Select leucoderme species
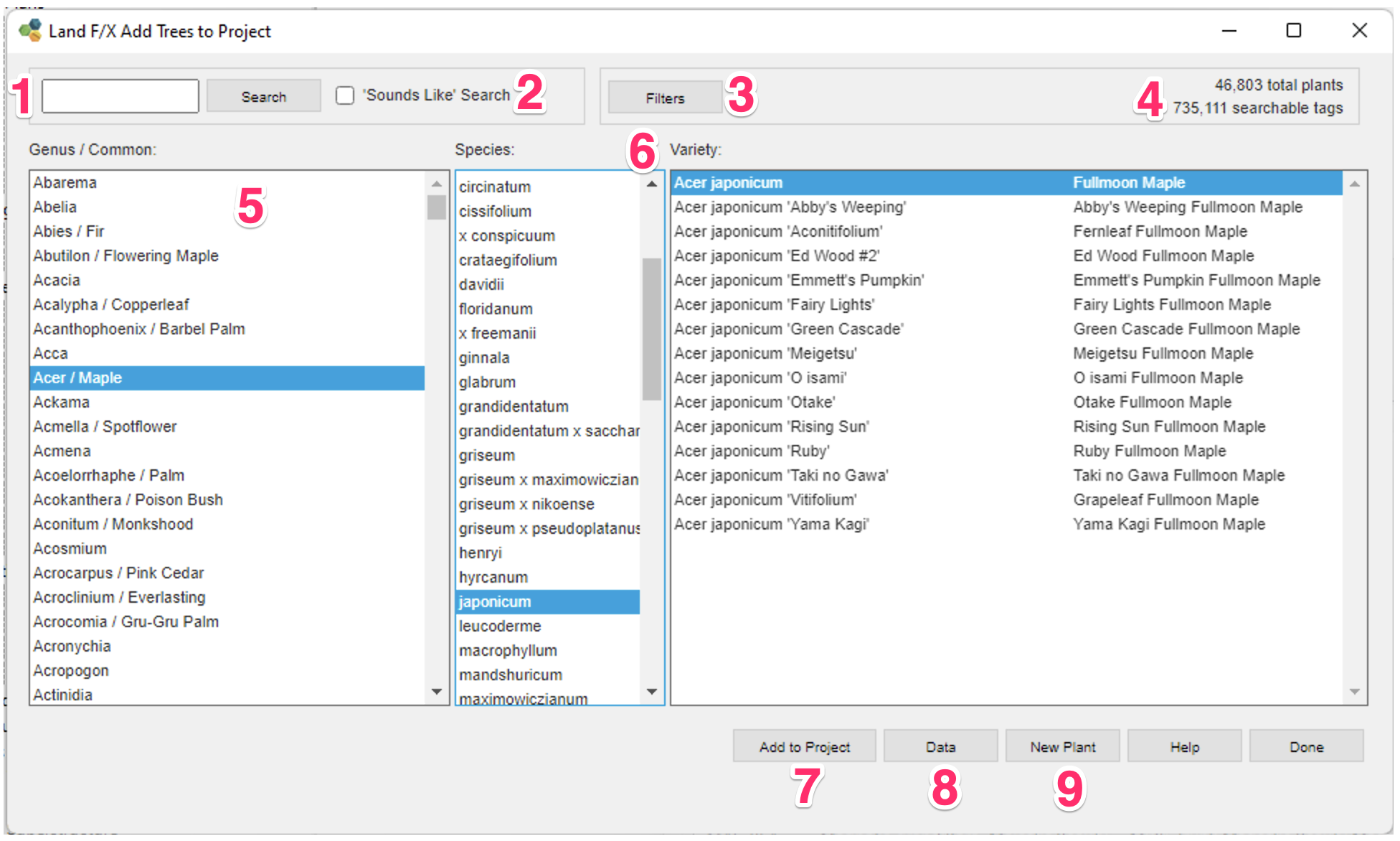Screen dimensions: 1400x841 [548, 626]
